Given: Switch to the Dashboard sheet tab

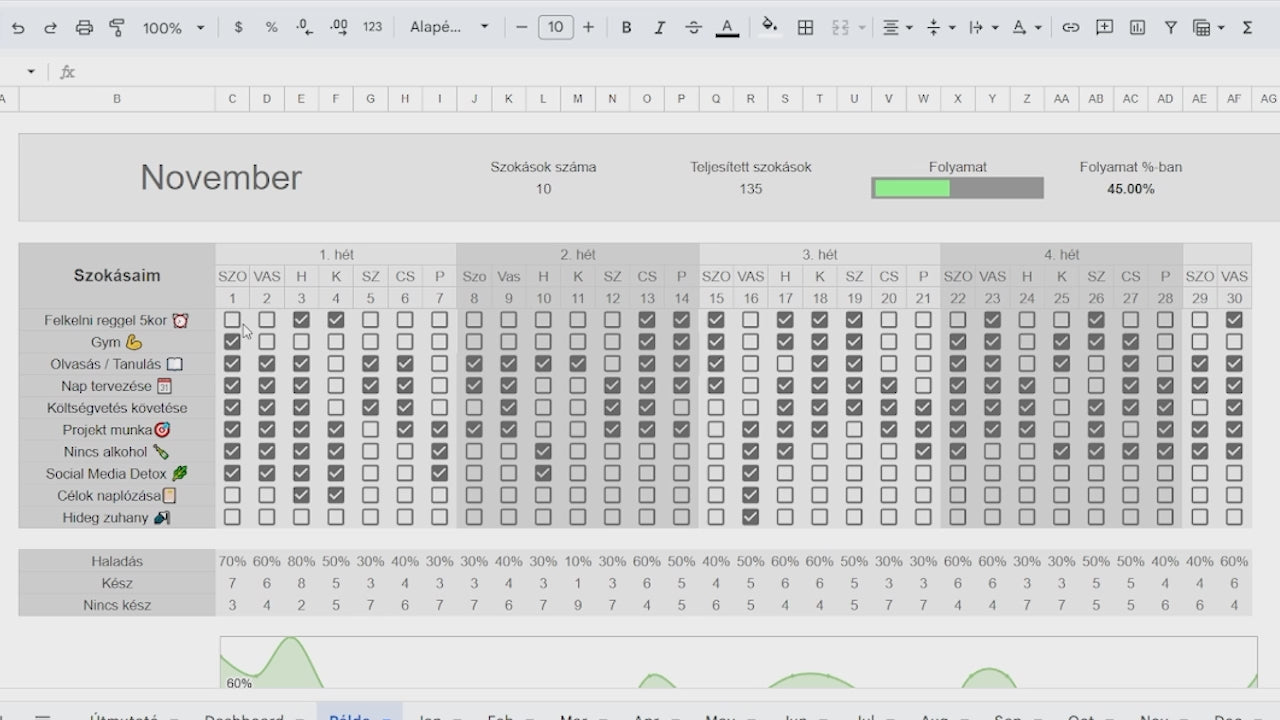Looking at the screenshot, I should pos(245,716).
